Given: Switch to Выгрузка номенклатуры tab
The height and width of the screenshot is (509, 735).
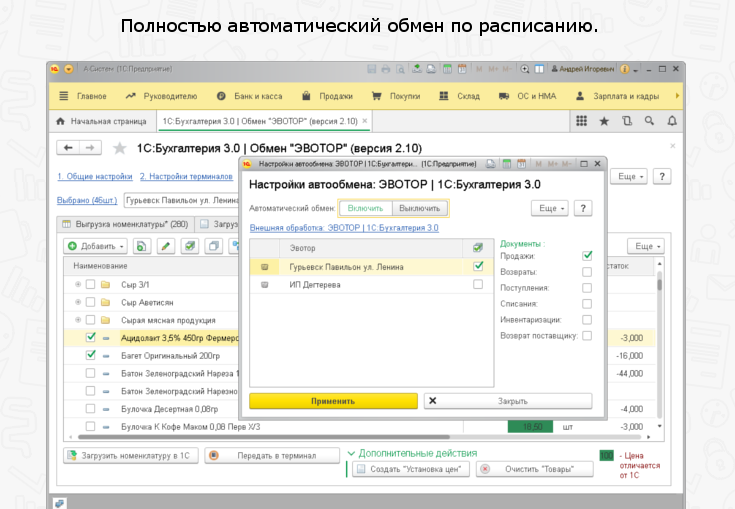Looking at the screenshot, I should point(125,224).
